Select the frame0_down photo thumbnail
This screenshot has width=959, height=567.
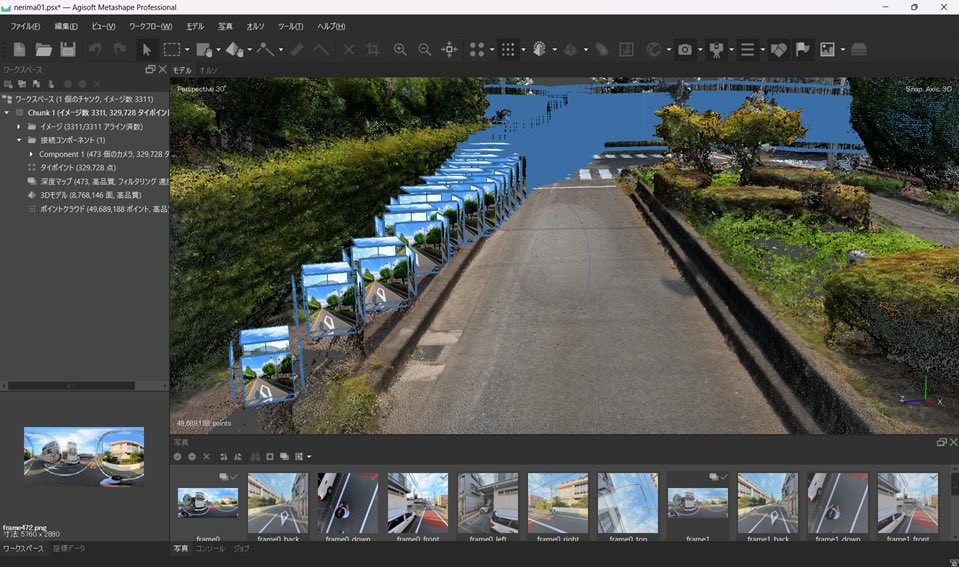(348, 503)
